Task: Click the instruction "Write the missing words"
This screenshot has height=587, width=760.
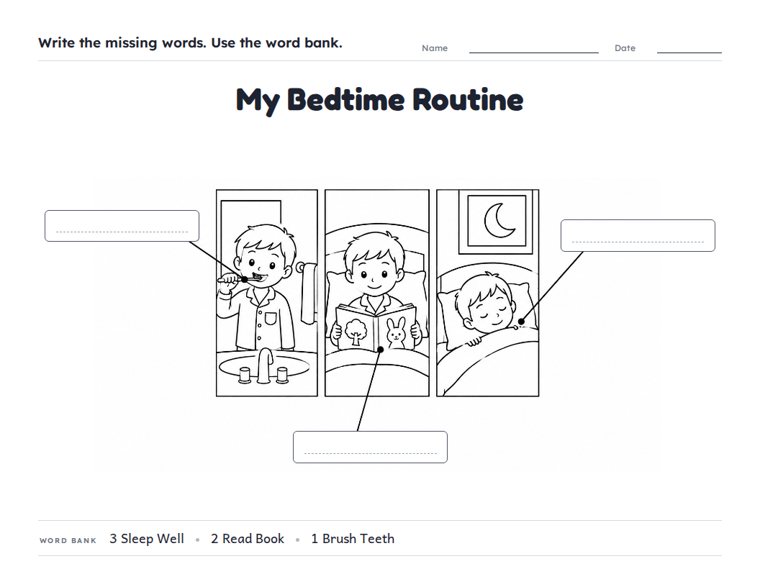Action: pyautogui.click(x=123, y=43)
